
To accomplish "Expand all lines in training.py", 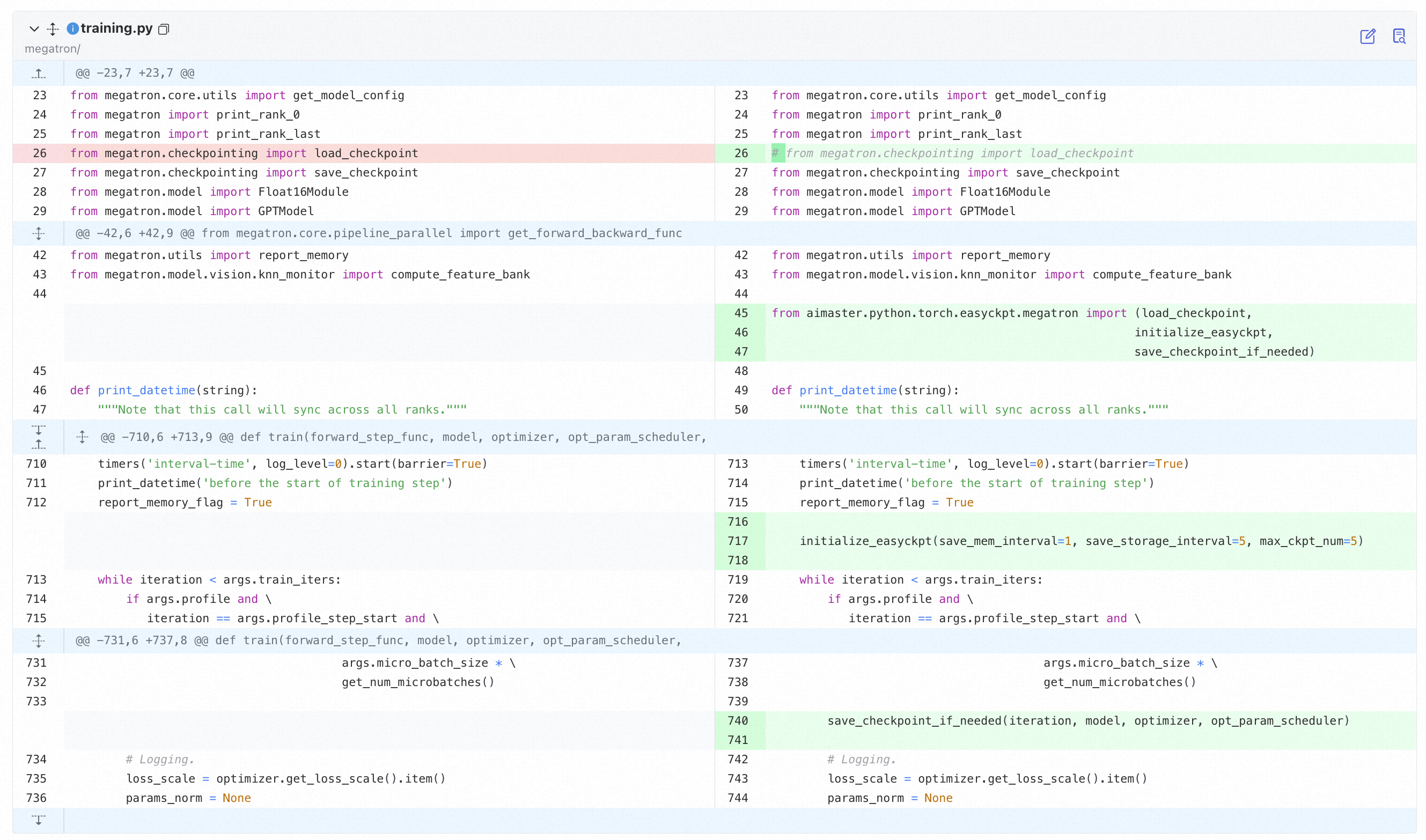I will click(x=53, y=28).
